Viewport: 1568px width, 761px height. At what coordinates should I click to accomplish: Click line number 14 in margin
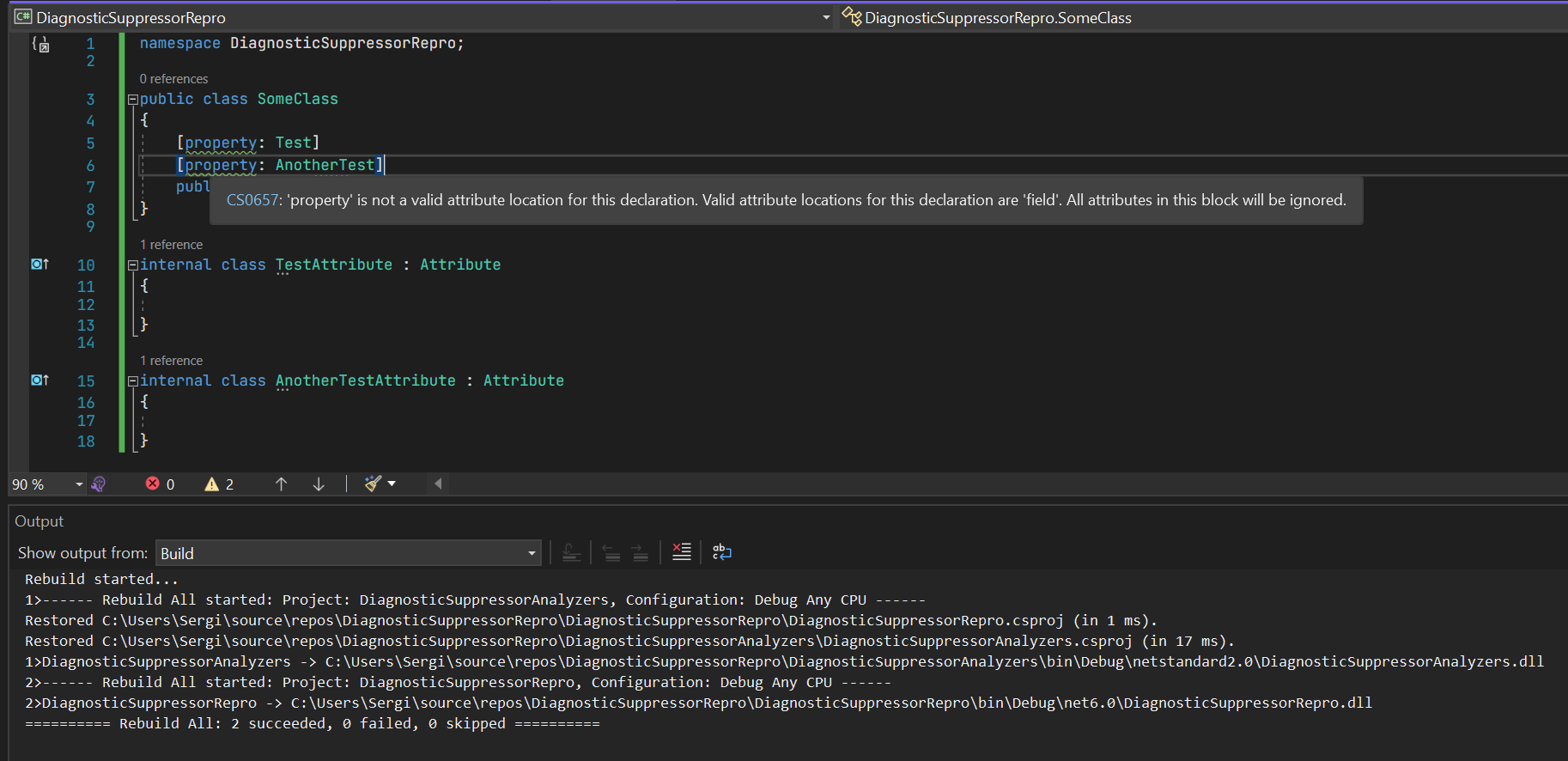click(x=86, y=343)
